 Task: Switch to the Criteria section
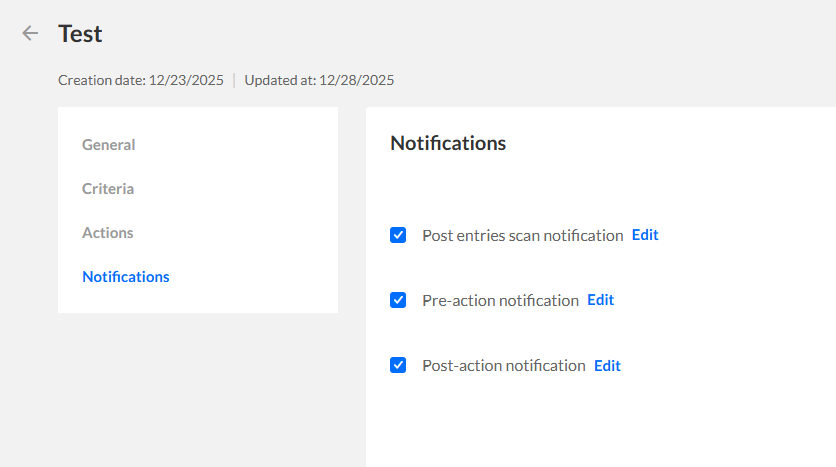pyautogui.click(x=108, y=189)
